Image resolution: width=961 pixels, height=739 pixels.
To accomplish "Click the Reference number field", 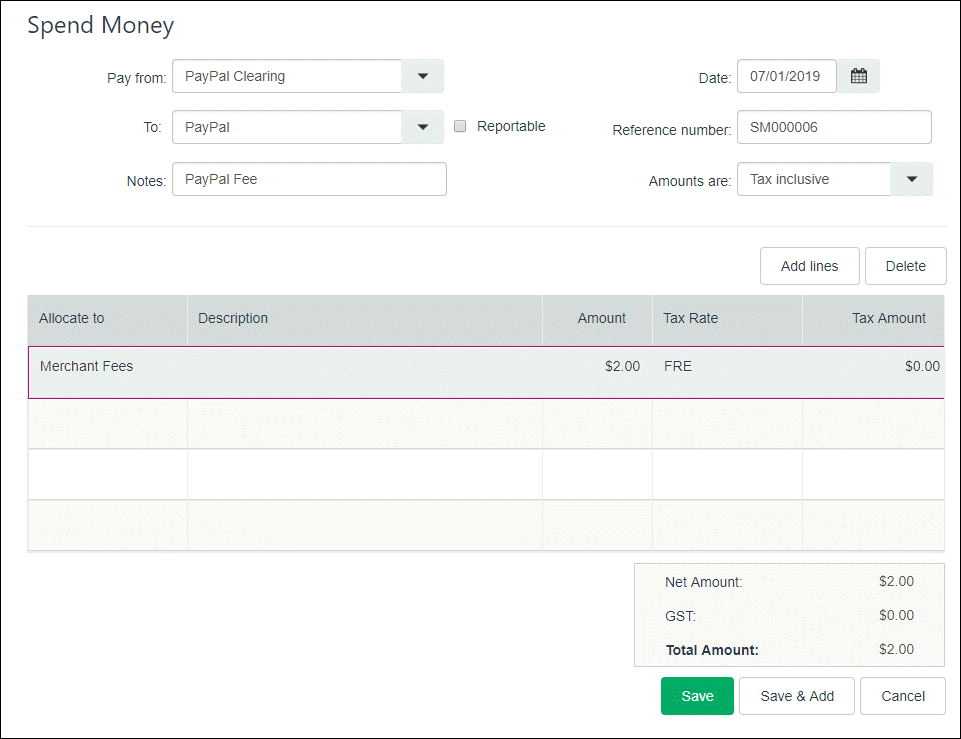I will 833,127.
